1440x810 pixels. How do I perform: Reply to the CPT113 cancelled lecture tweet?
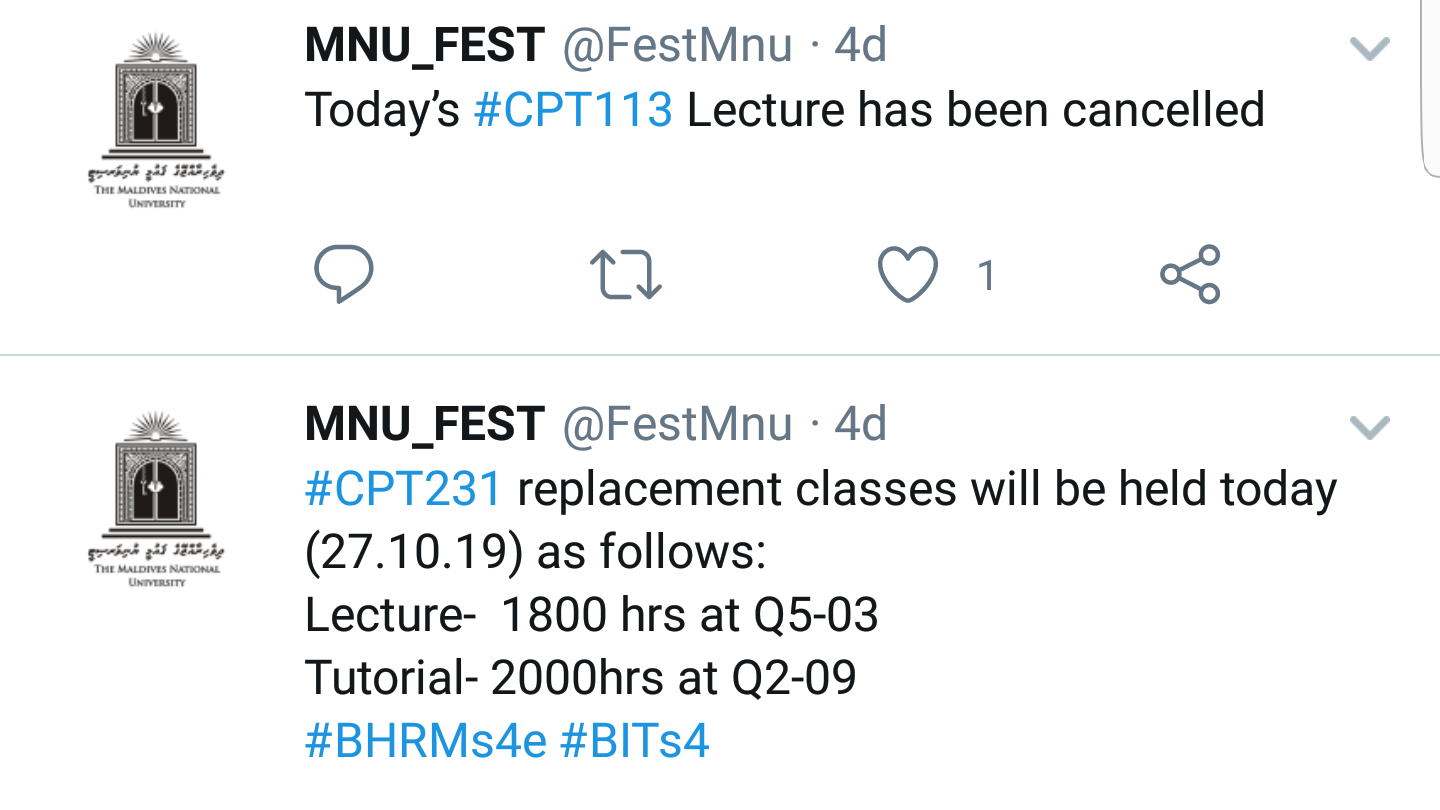343,274
